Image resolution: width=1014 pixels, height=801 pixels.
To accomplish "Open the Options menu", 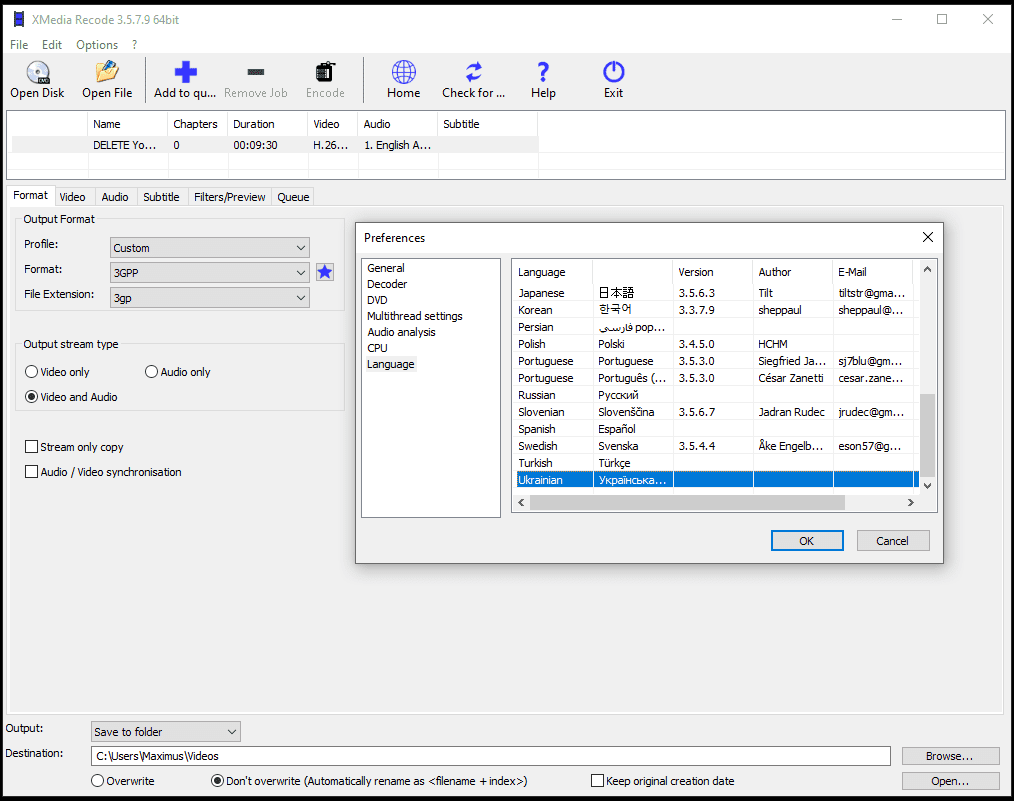I will click(x=97, y=45).
